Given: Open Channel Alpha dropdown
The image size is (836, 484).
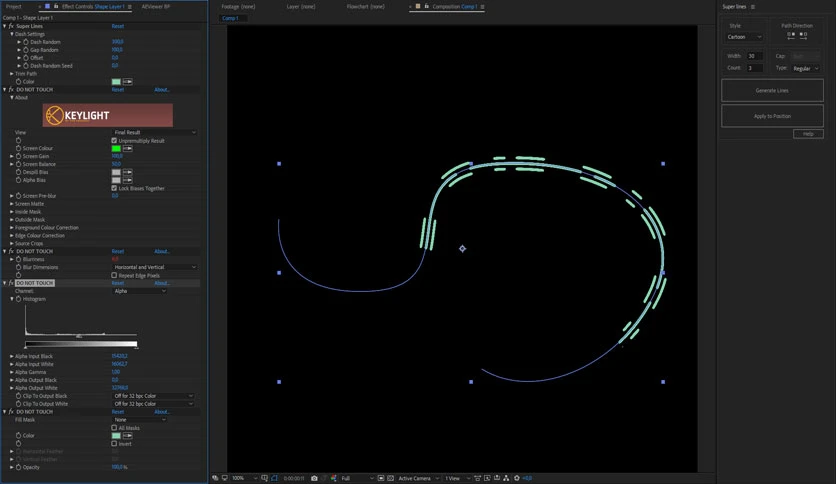Looking at the screenshot, I should click(140, 291).
